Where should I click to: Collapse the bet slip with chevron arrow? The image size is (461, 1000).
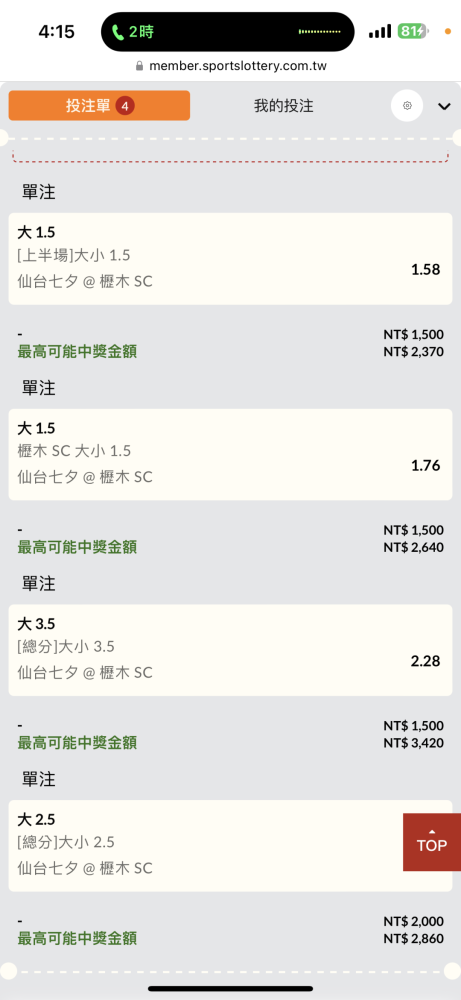pos(444,107)
